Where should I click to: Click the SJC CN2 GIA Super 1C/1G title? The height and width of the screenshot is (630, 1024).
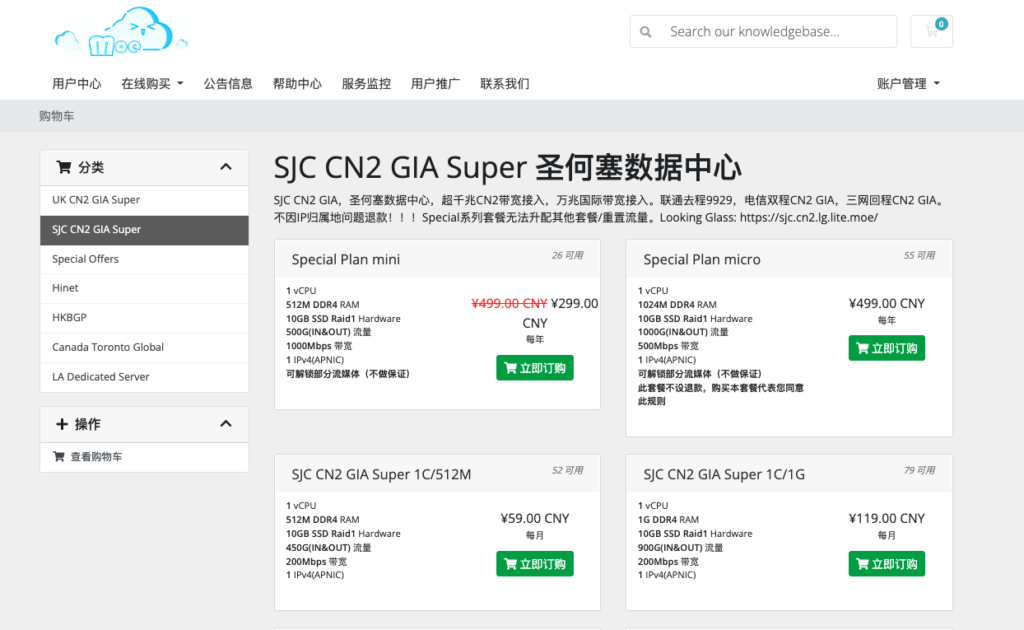[x=724, y=475]
